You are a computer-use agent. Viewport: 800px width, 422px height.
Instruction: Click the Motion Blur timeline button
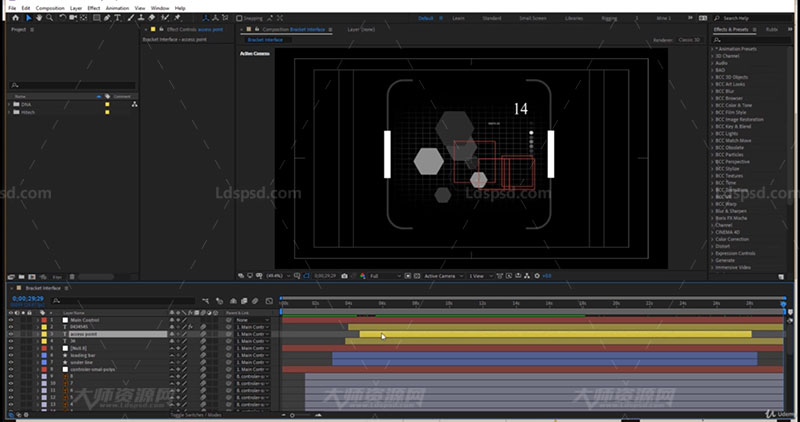[255, 301]
